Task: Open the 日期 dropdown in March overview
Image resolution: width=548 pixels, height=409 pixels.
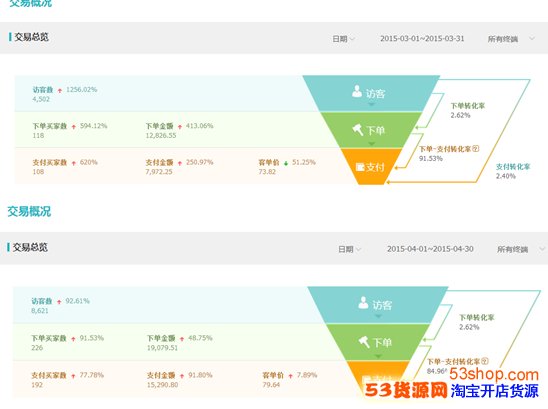Action: point(343,39)
